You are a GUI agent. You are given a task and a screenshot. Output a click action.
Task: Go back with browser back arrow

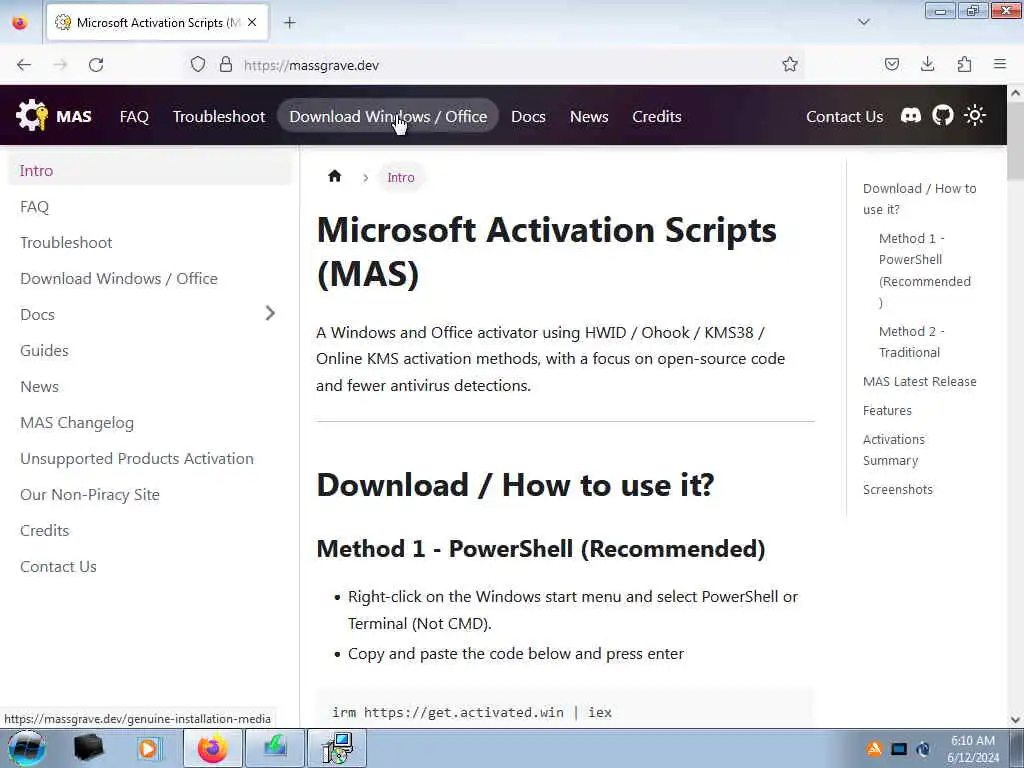(24, 65)
